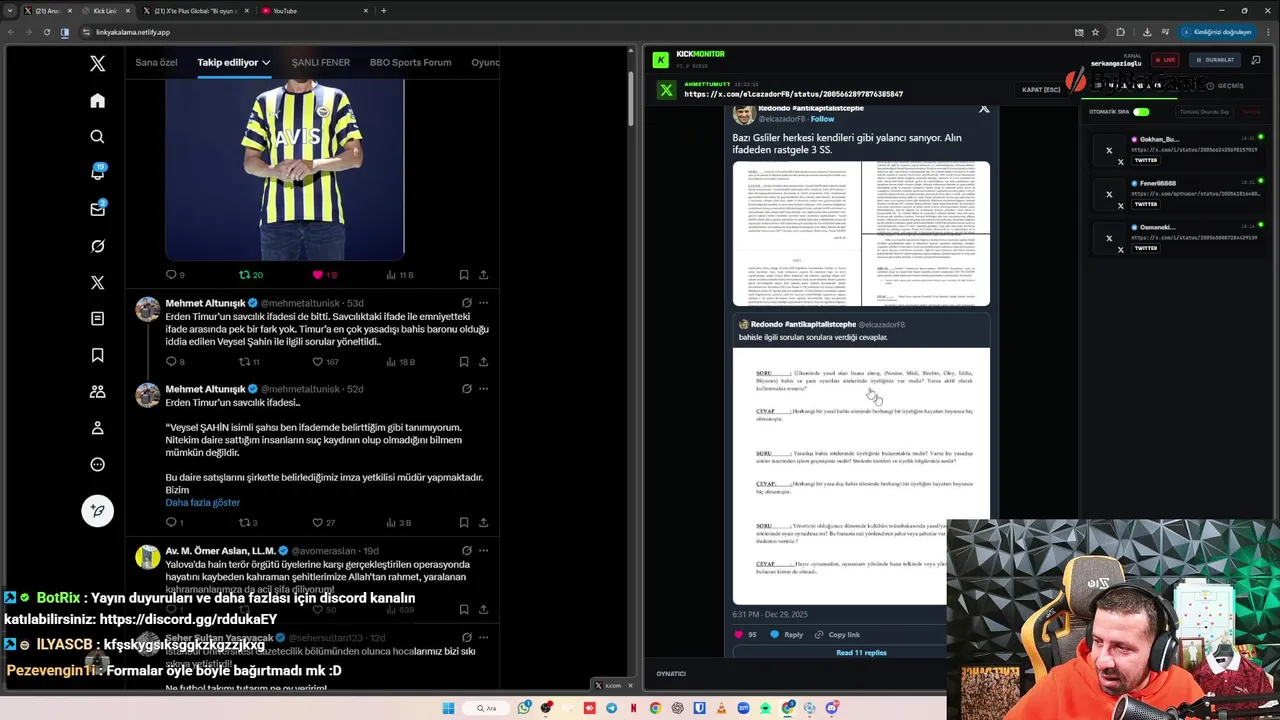The image size is (1280, 720).
Task: Open X notifications bell with badge
Action: pyautogui.click(x=97, y=172)
